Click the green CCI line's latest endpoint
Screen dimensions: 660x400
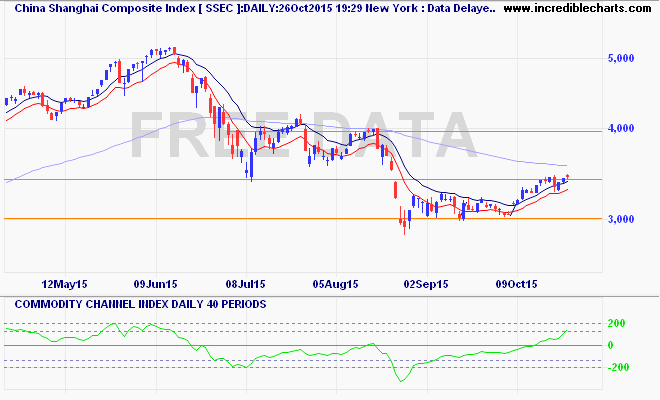(x=567, y=331)
